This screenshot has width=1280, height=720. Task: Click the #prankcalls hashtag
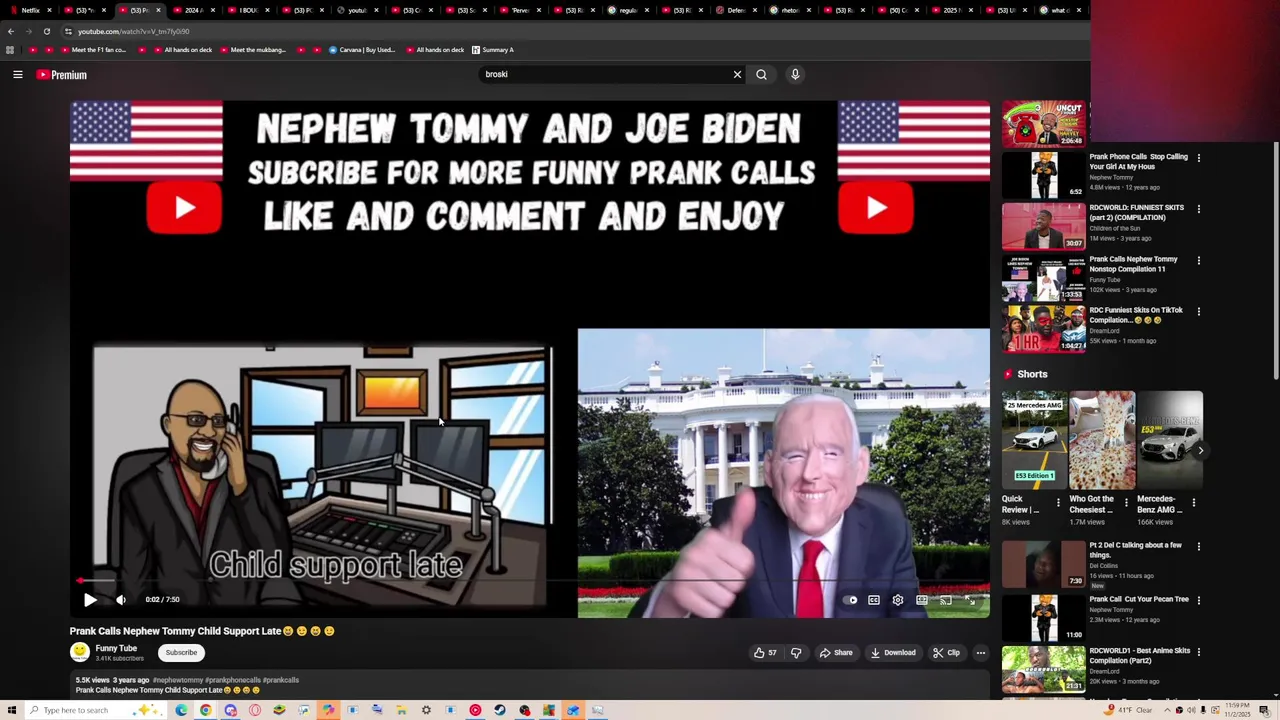click(x=280, y=680)
